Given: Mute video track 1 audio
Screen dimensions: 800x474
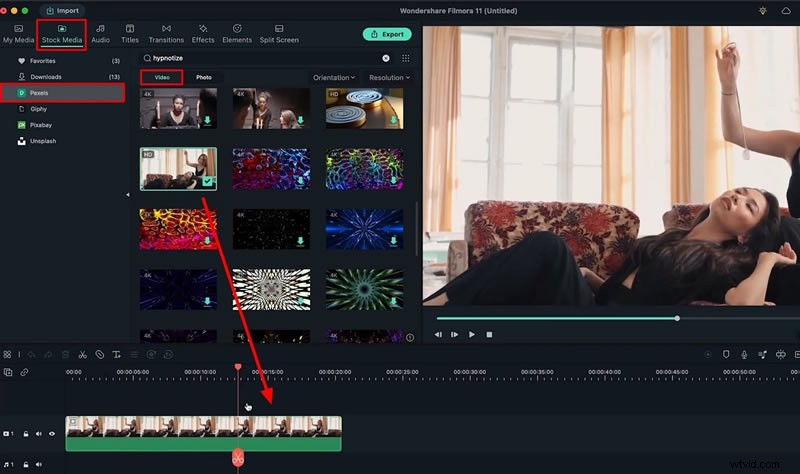Looking at the screenshot, I should pyautogui.click(x=39, y=434).
